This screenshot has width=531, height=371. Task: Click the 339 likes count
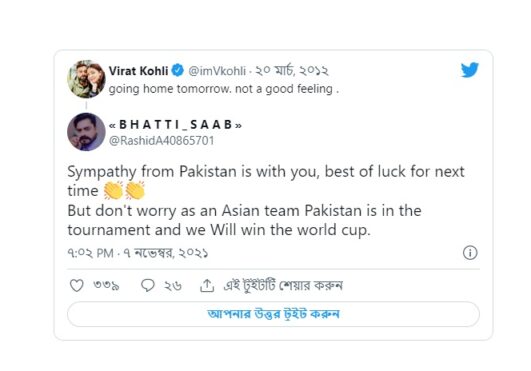[x=106, y=285]
